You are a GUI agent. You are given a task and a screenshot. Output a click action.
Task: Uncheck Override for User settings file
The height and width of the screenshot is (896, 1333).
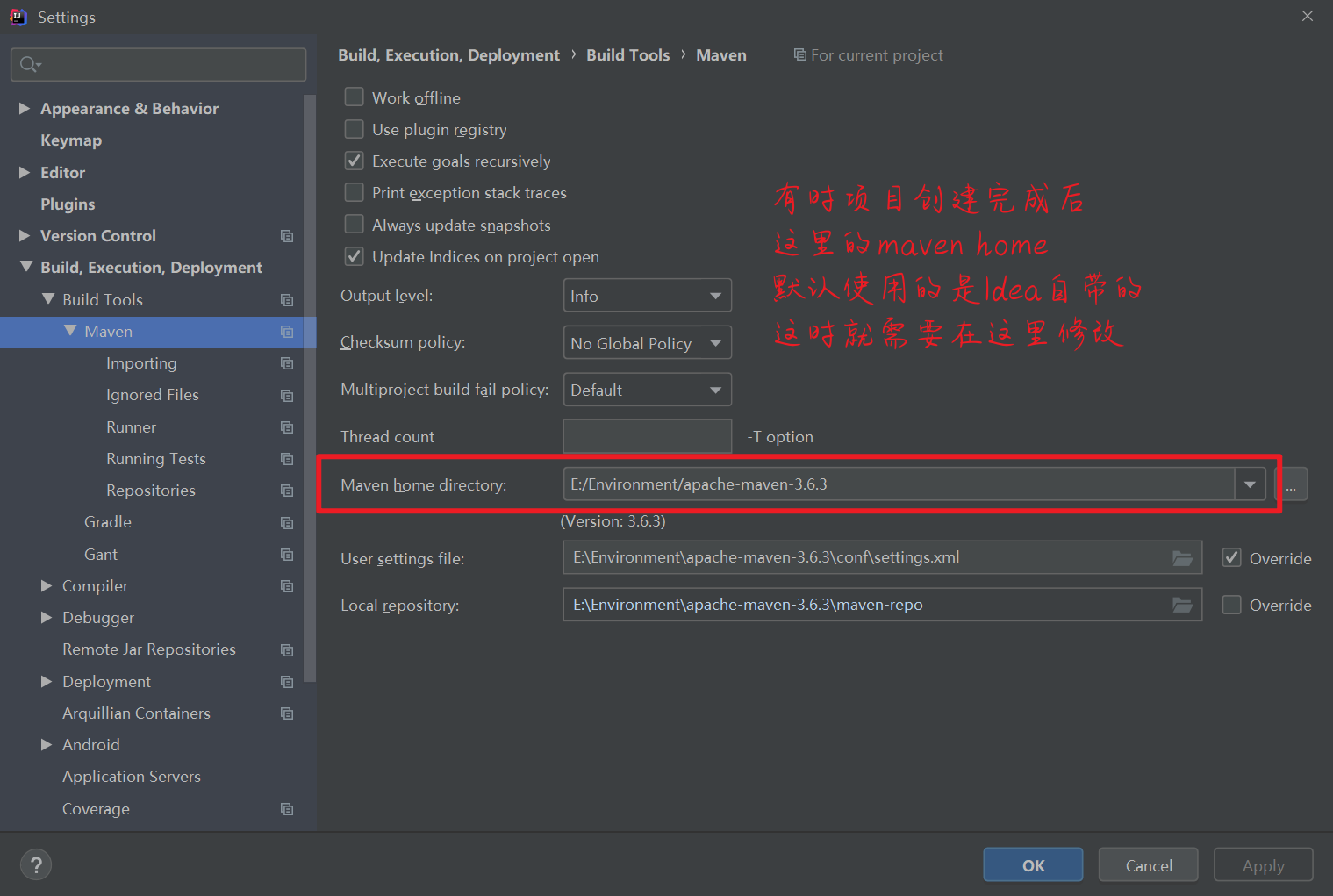pyautogui.click(x=1232, y=558)
